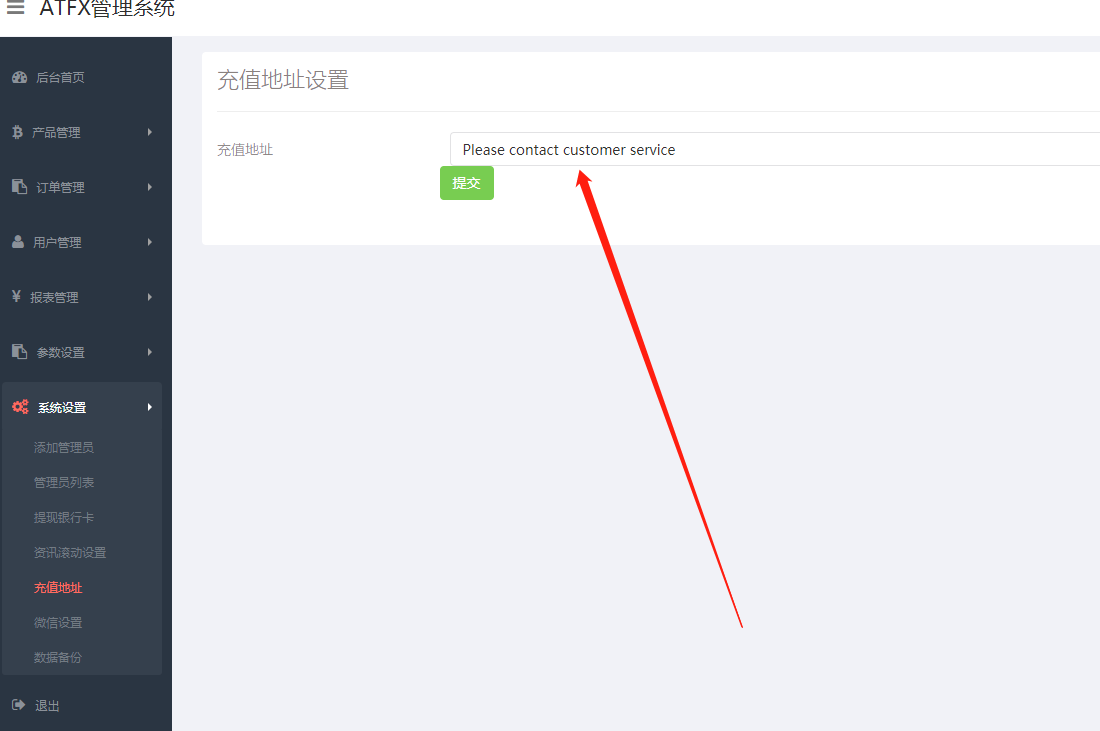The height and width of the screenshot is (731, 1100).
Task: Expand the 用户管理 submenu arrow
Action: click(149, 242)
